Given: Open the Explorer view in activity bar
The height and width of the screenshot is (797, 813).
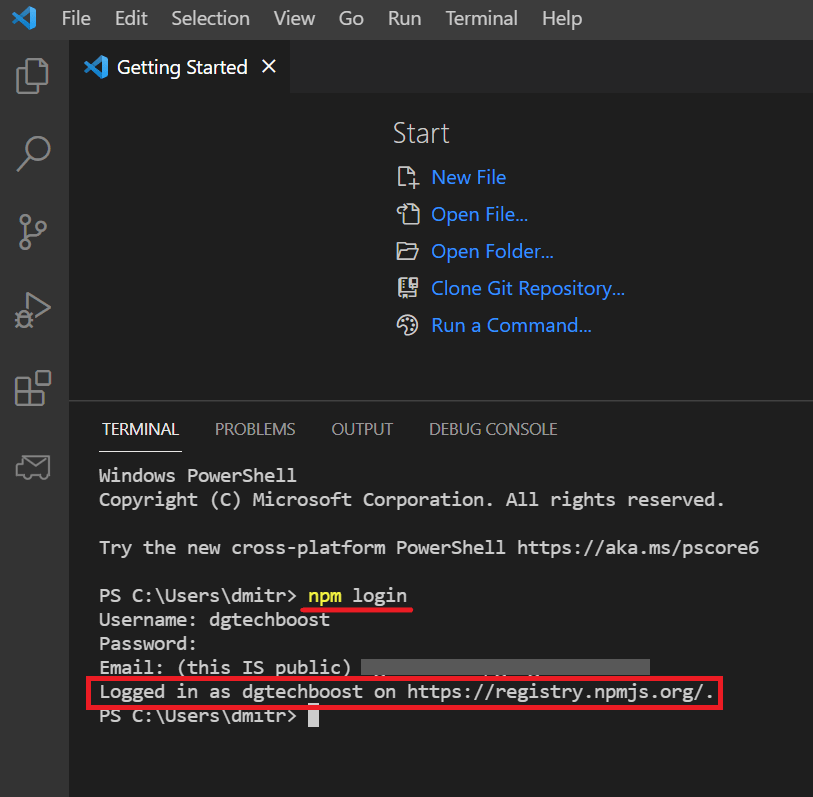Looking at the screenshot, I should click(x=33, y=76).
